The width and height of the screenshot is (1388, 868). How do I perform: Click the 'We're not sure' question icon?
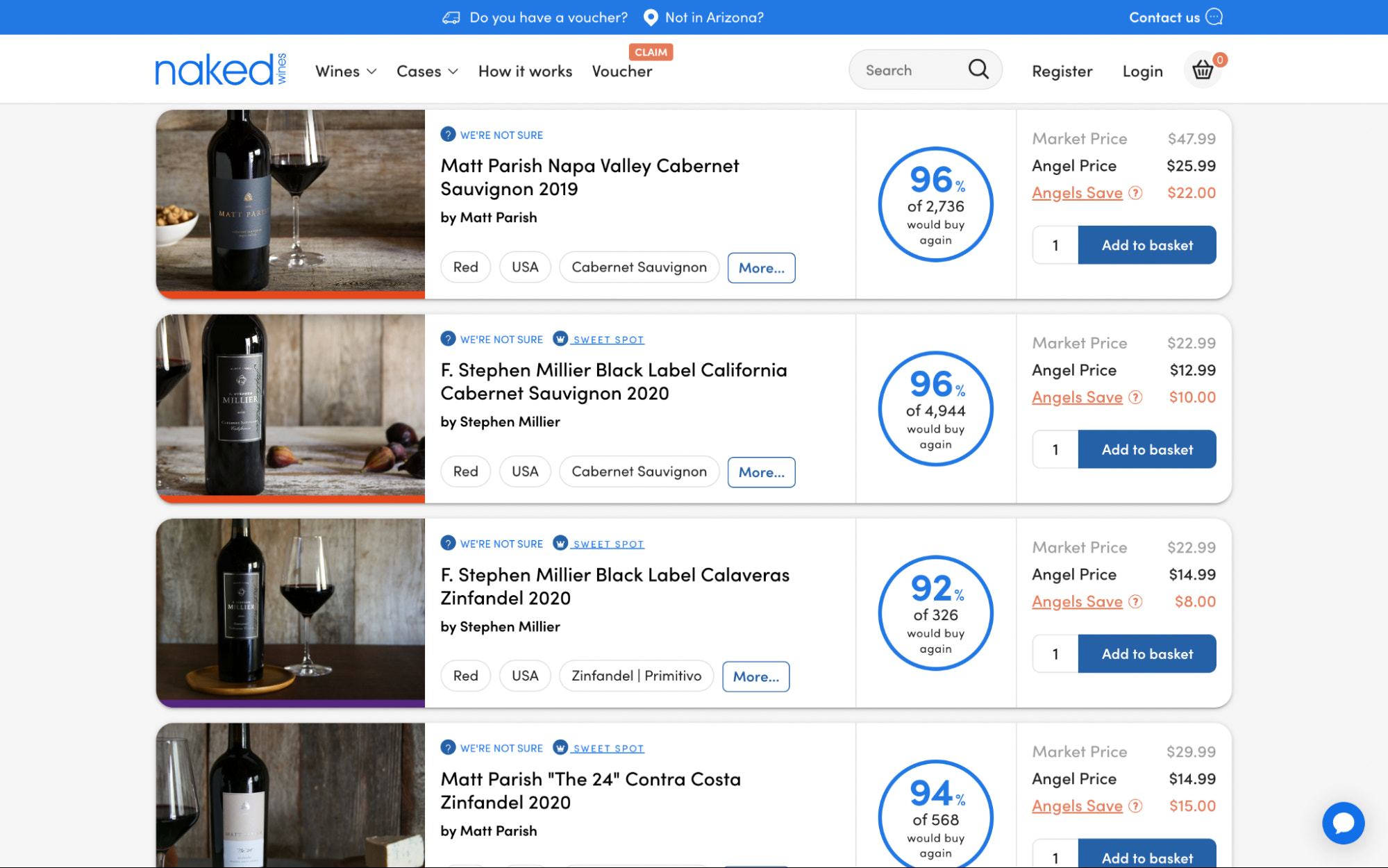coord(449,135)
